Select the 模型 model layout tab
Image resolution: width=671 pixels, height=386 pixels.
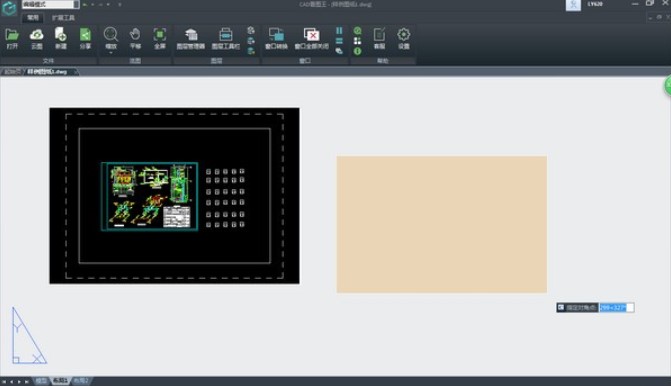pyautogui.click(x=41, y=380)
